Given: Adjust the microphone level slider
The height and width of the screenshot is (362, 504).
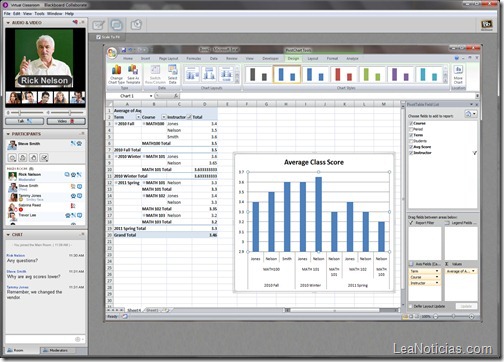Looking at the screenshot, I should point(20,113).
